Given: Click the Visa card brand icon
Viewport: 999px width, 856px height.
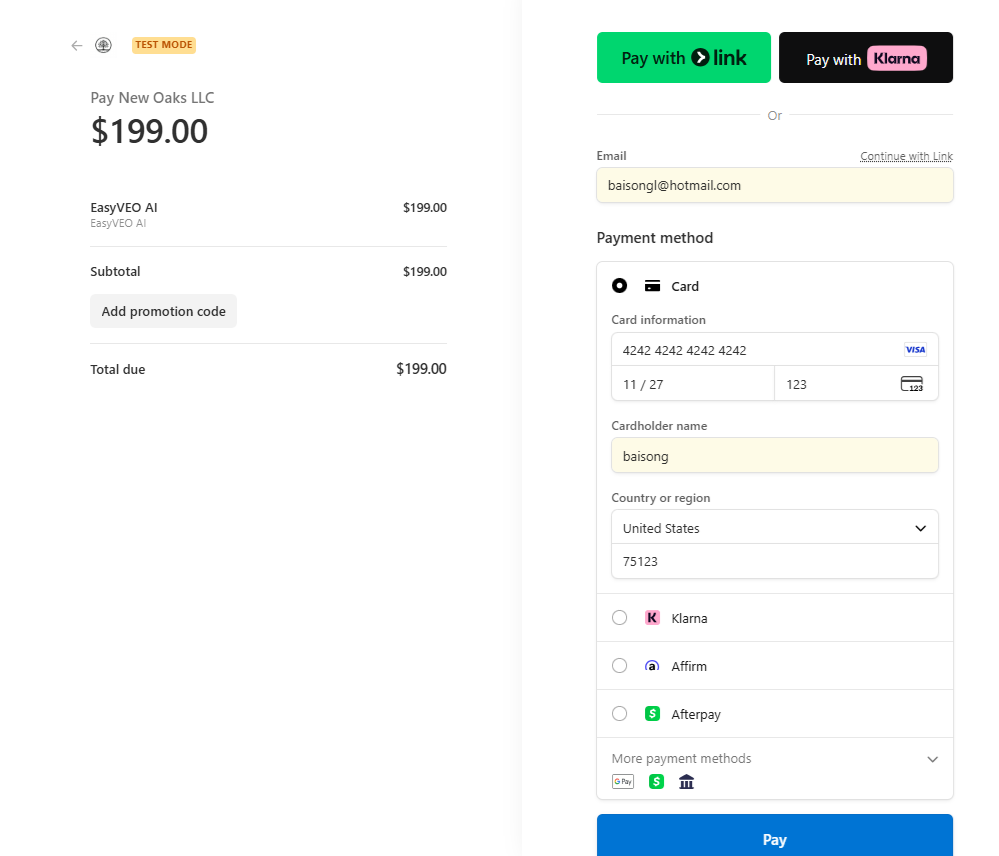Looking at the screenshot, I should (915, 350).
